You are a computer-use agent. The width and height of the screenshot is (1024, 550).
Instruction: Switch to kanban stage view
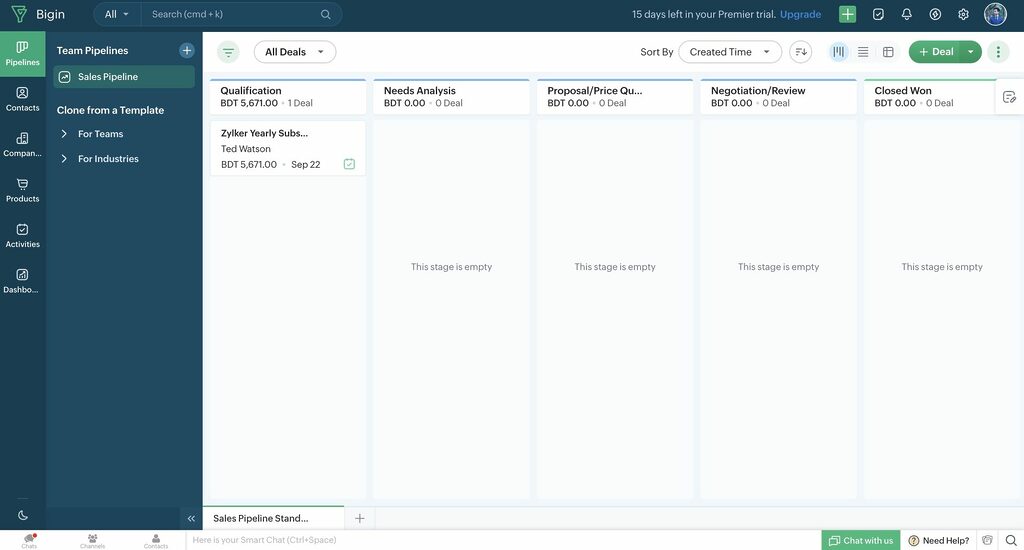click(839, 52)
